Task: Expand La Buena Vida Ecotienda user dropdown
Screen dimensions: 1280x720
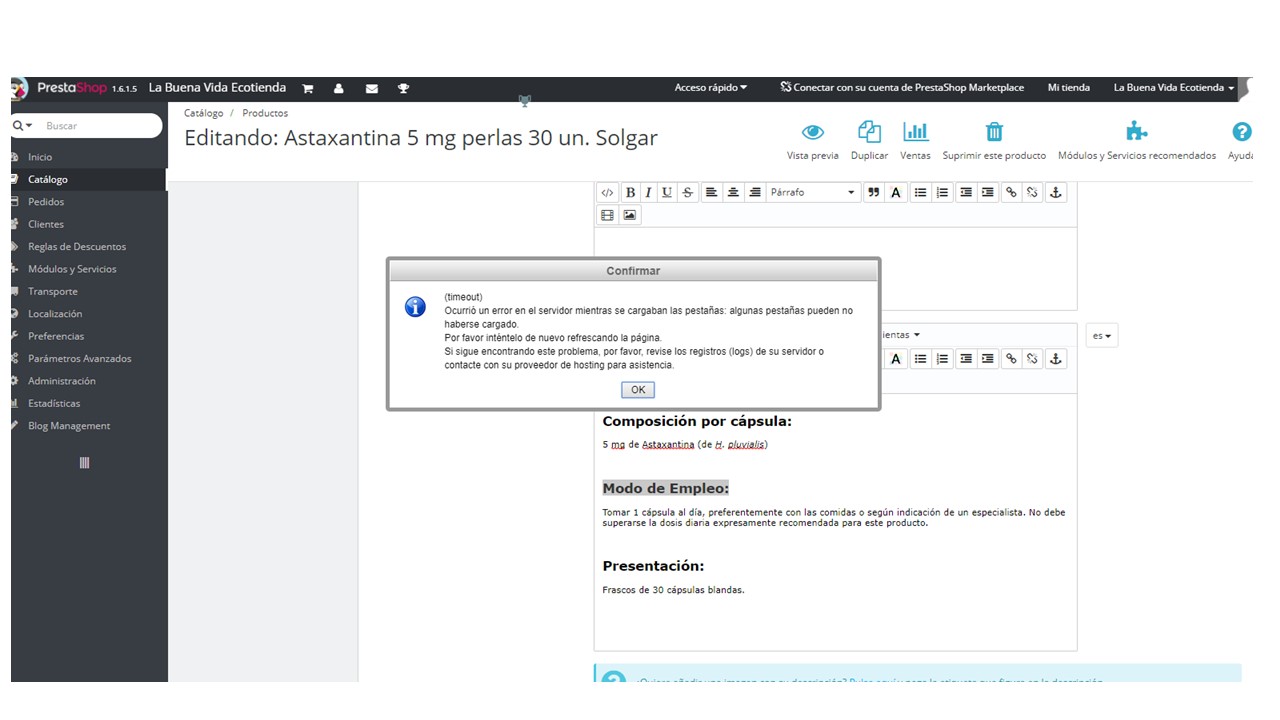Action: tap(1174, 88)
